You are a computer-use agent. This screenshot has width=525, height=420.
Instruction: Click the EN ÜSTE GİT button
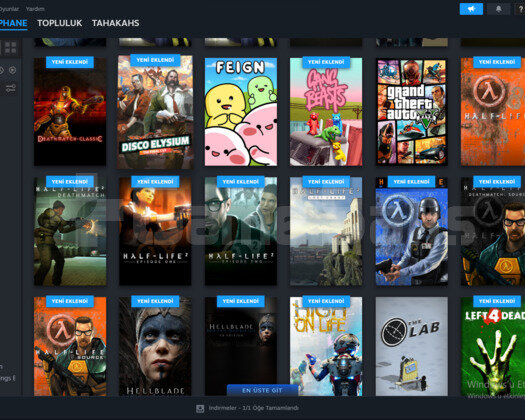click(262, 391)
